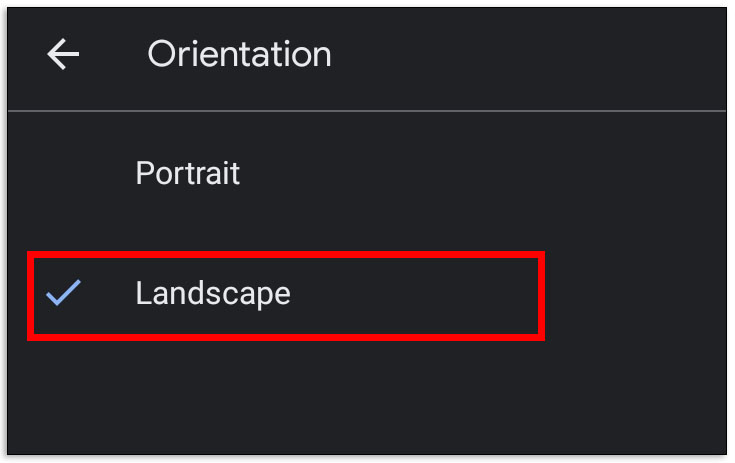The image size is (735, 463).
Task: Go back from the Orientation screen
Action: click(63, 54)
